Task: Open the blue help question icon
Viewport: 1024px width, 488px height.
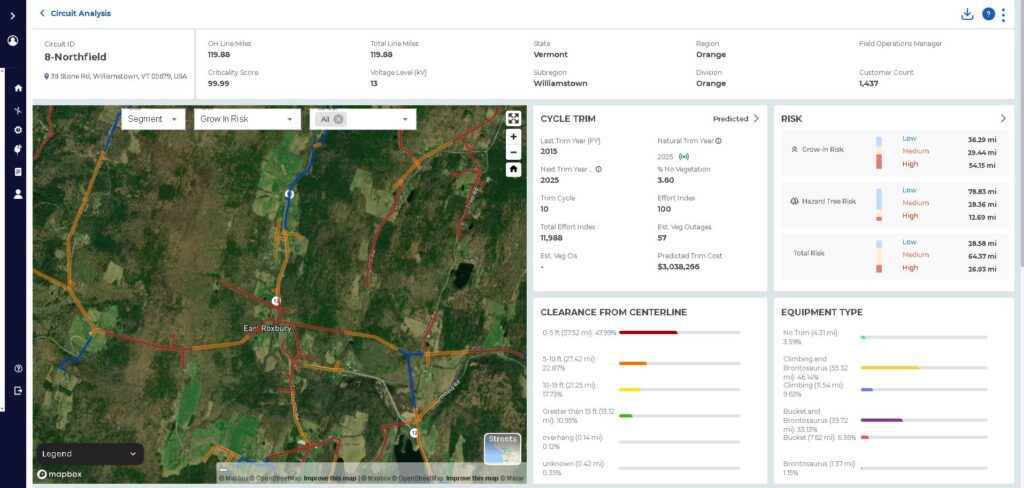Action: [988, 14]
